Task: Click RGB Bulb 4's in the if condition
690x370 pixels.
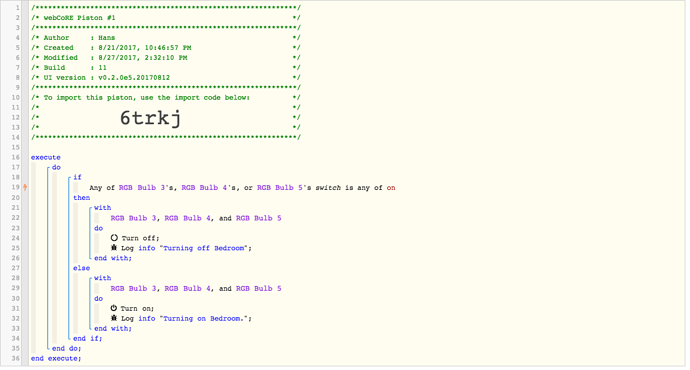Action: point(210,187)
